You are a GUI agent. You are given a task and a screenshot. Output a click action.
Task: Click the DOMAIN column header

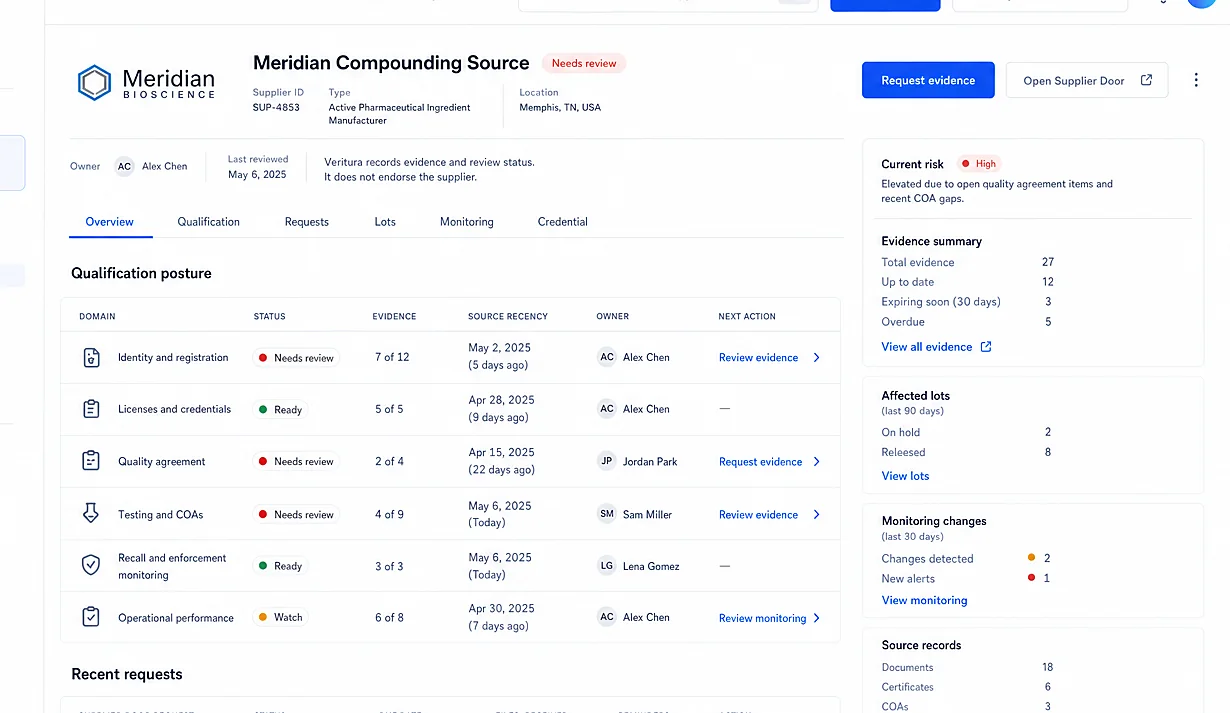(97, 316)
